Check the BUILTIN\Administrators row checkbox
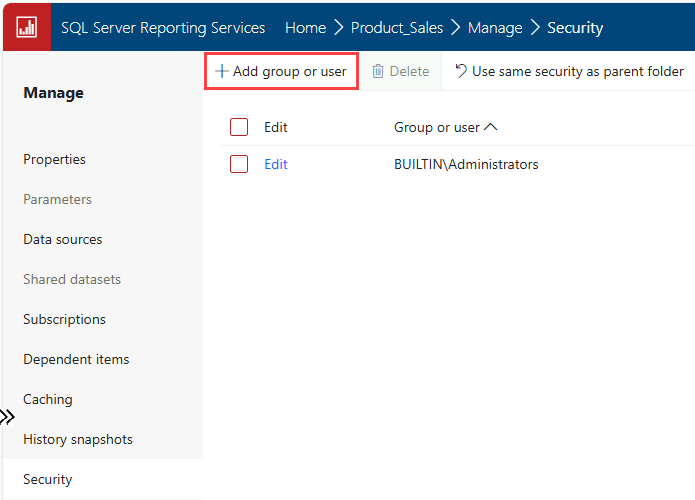Viewport: 695px width, 500px height. (x=239, y=164)
